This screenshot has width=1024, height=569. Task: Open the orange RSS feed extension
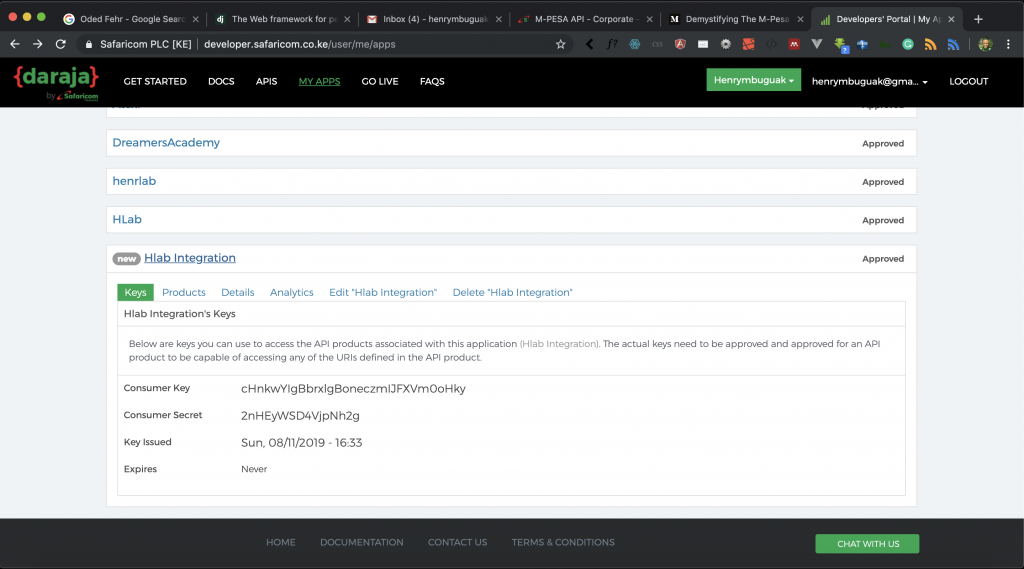(x=931, y=44)
